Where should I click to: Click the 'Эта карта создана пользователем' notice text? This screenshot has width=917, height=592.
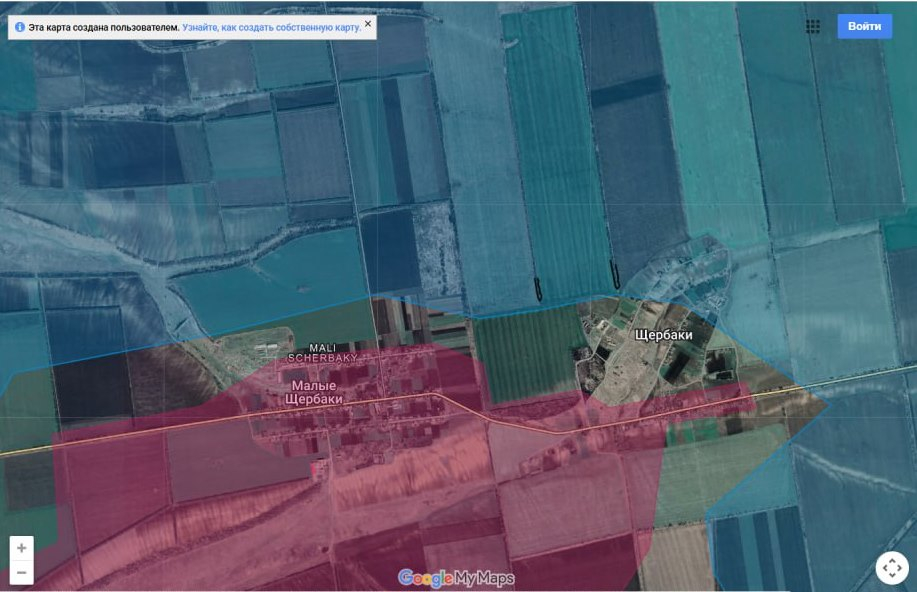(104, 28)
